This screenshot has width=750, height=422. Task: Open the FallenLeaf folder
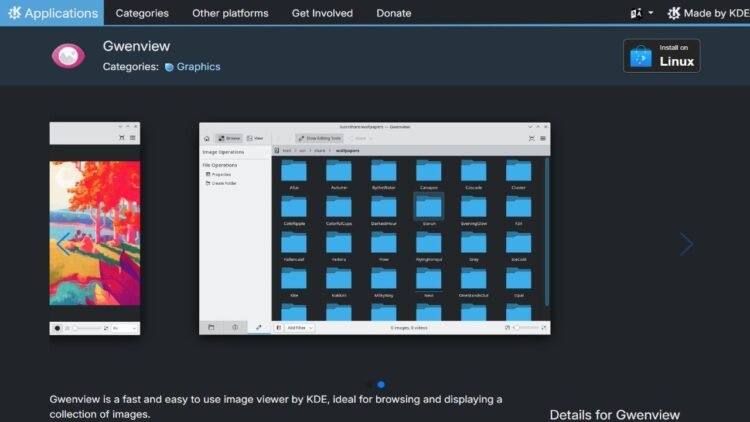point(294,246)
